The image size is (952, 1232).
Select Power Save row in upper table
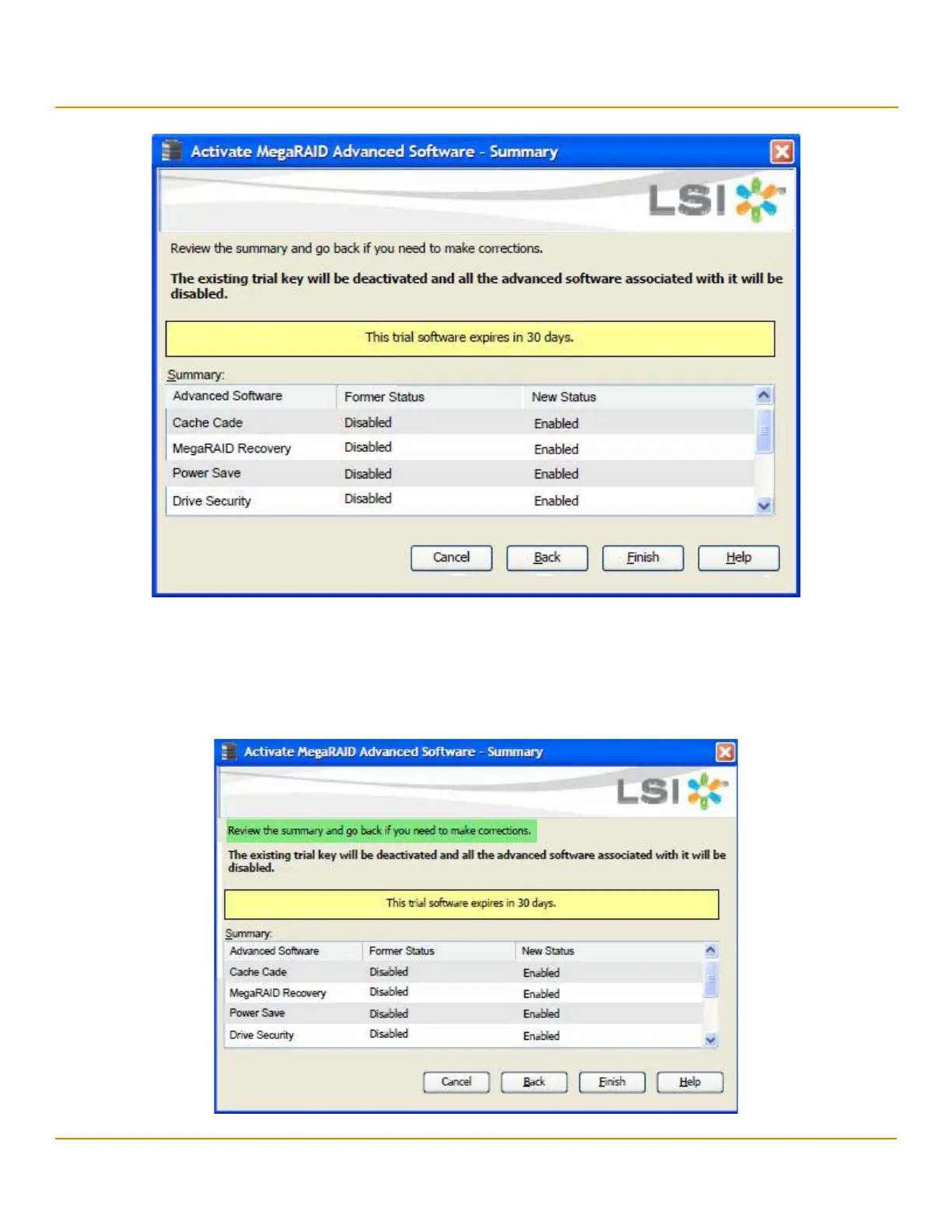(460, 474)
